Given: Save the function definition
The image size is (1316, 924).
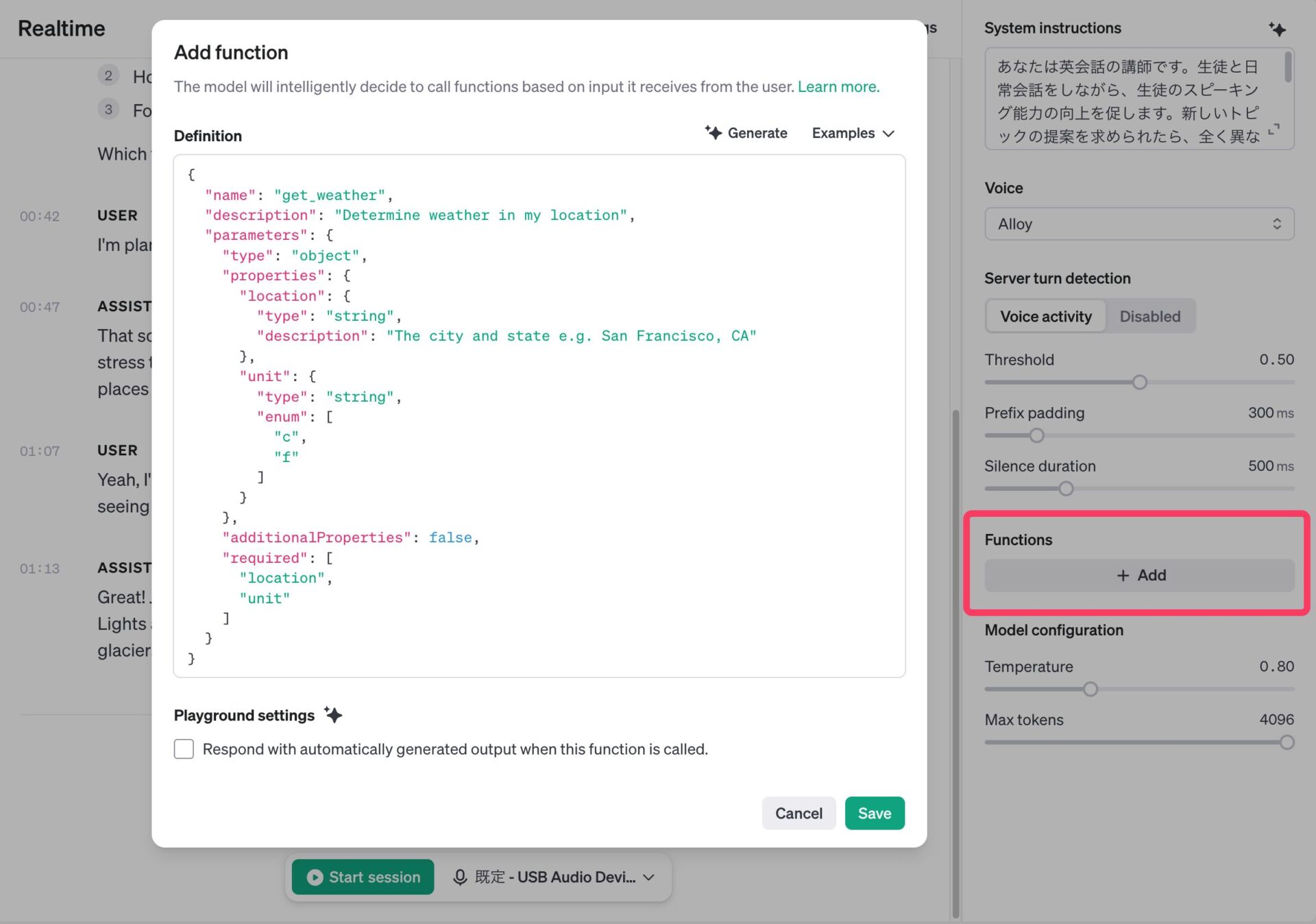Looking at the screenshot, I should coord(874,813).
